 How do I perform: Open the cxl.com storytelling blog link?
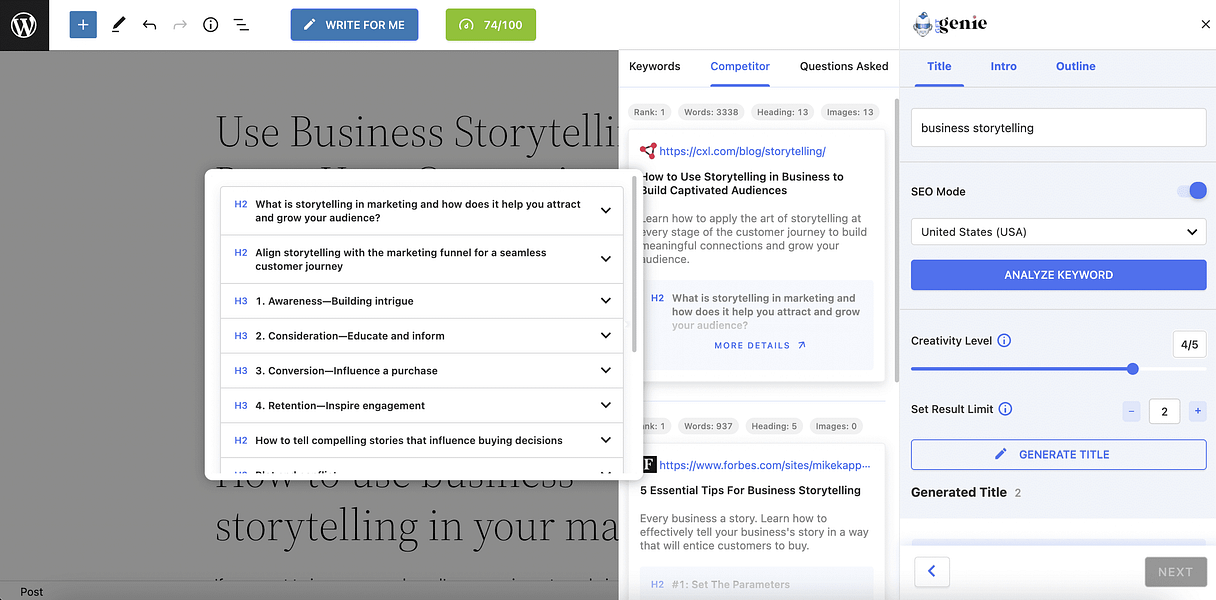(x=742, y=152)
